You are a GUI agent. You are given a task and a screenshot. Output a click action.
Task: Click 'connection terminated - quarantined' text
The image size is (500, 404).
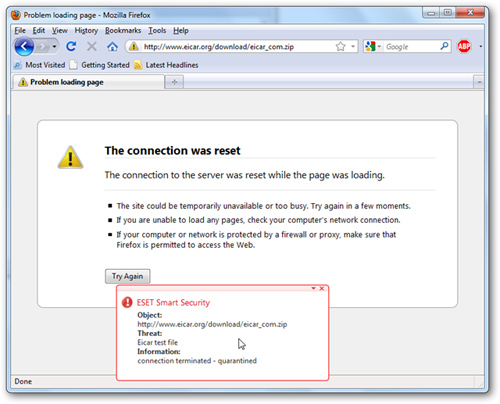[x=197, y=361]
